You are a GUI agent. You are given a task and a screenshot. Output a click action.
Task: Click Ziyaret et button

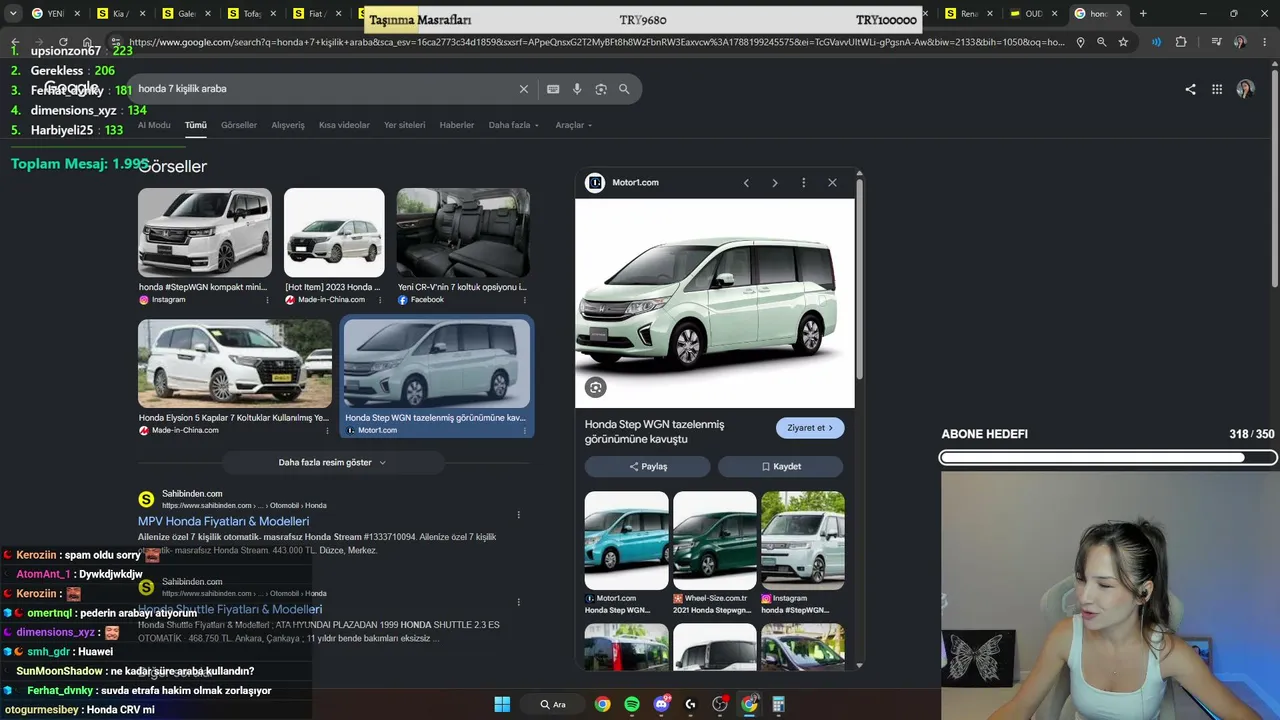click(x=810, y=428)
